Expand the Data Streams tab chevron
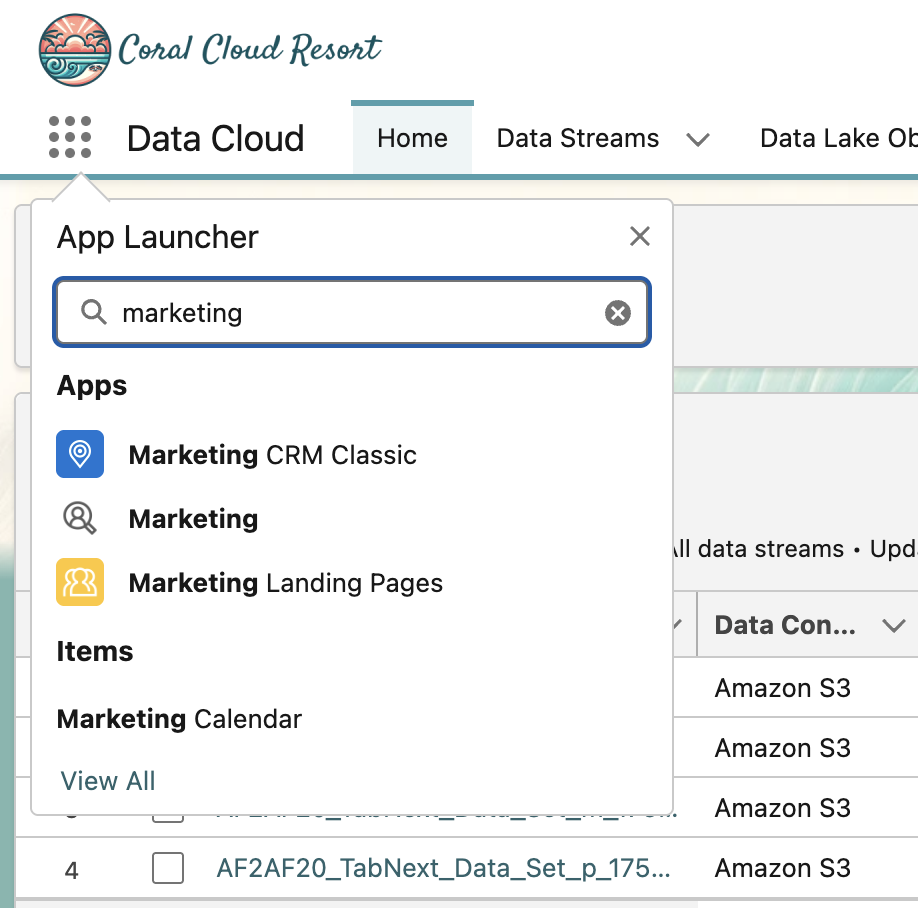The height and width of the screenshot is (908, 918). 698,139
